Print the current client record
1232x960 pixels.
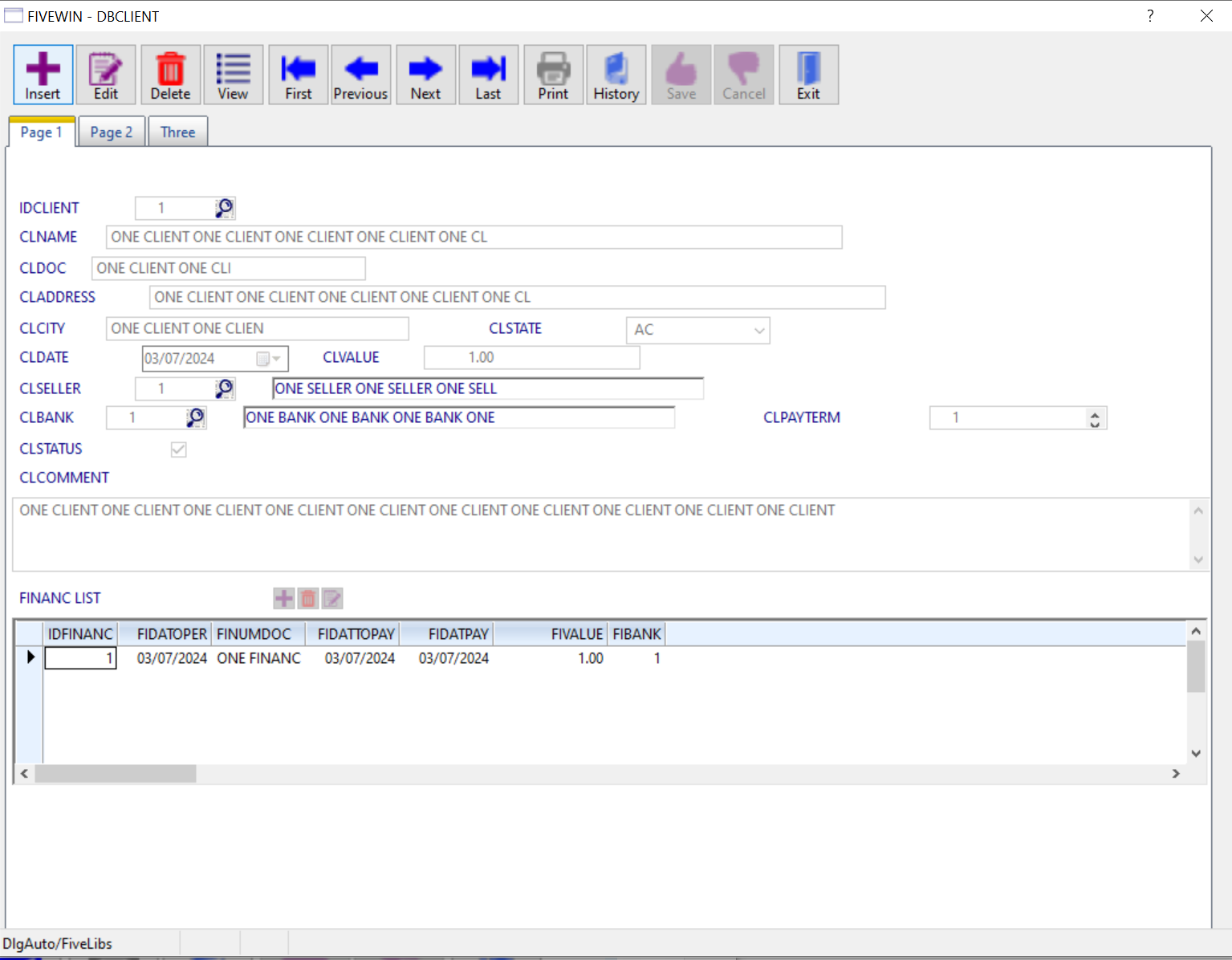tap(553, 75)
